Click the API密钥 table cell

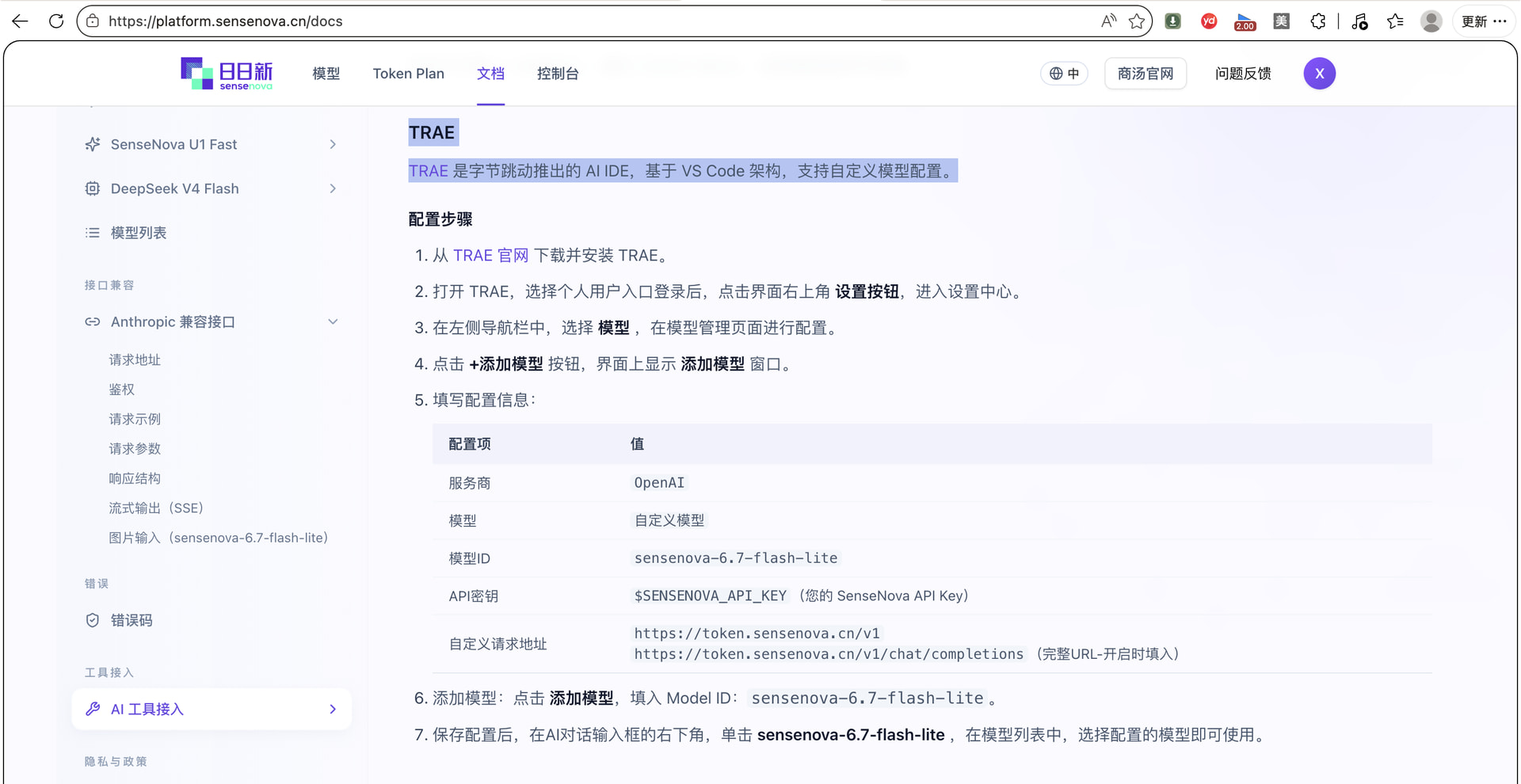click(474, 596)
